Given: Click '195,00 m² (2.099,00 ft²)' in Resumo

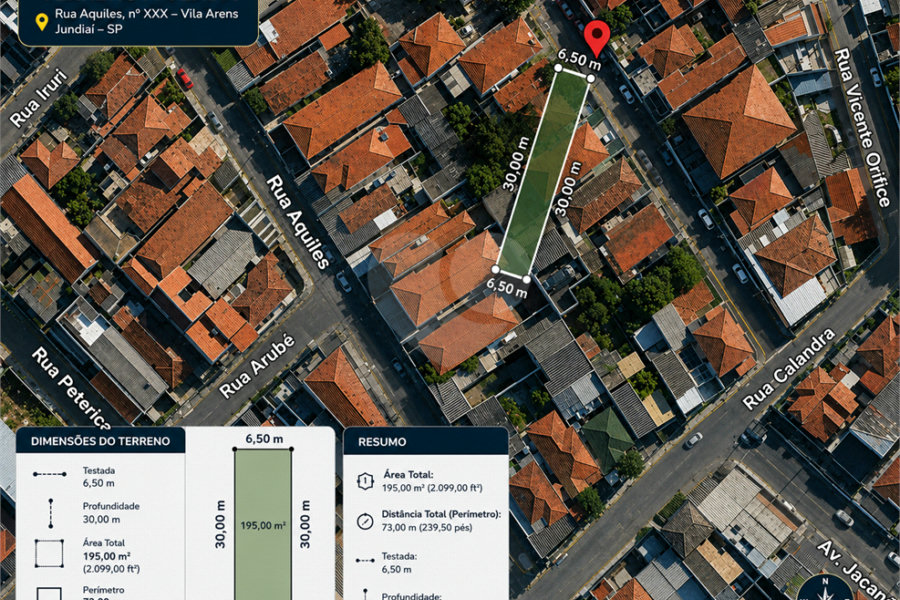Looking at the screenshot, I should point(432,488).
